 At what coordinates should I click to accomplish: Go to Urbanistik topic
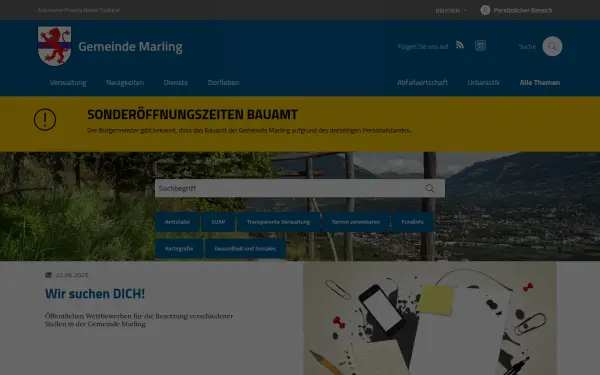(x=483, y=83)
